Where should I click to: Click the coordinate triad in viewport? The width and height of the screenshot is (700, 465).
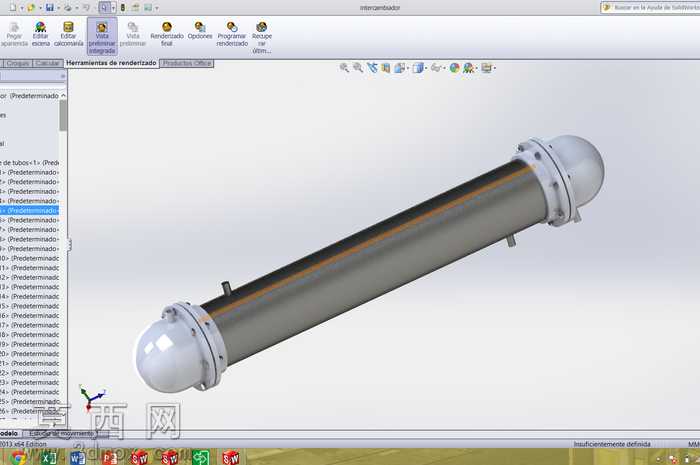[x=92, y=398]
